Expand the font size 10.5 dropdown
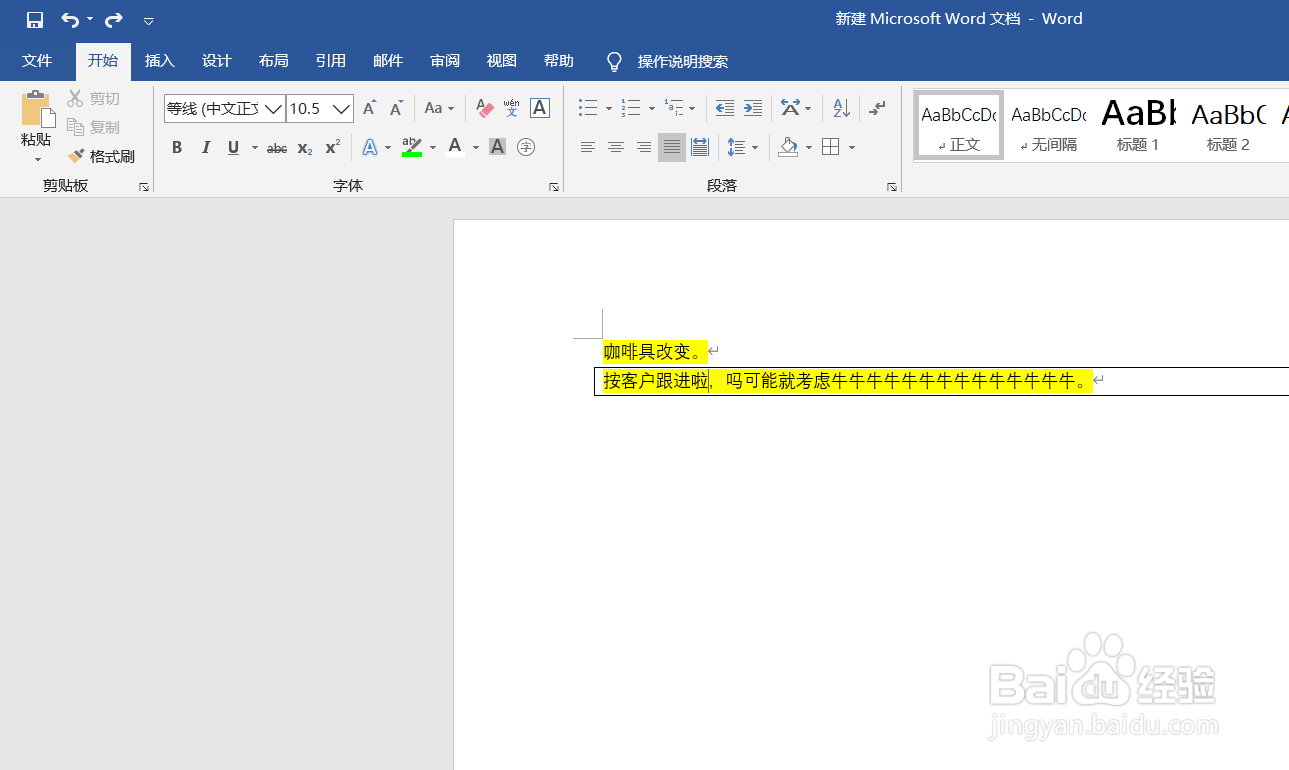The width and height of the screenshot is (1289, 770). click(x=342, y=108)
